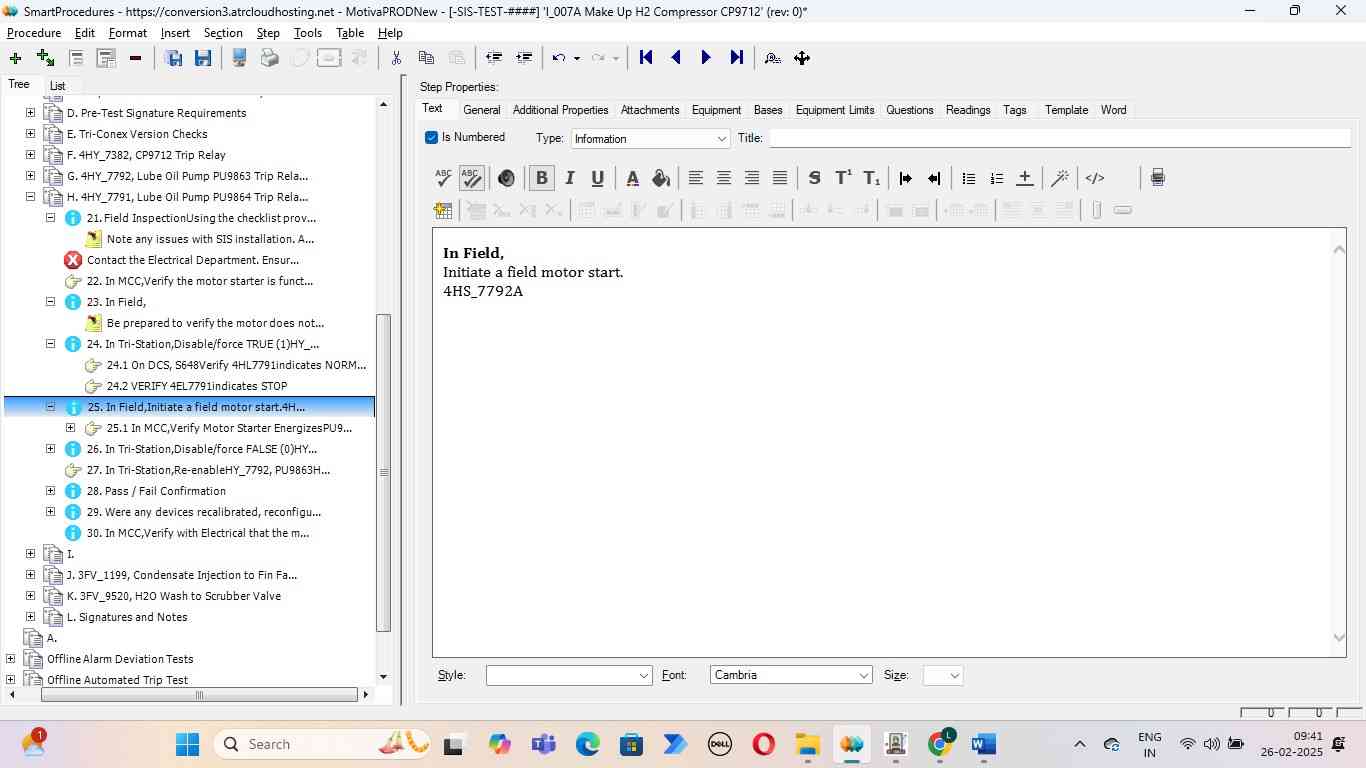Apply superscript formatting
This screenshot has width=1366, height=768.
click(843, 178)
